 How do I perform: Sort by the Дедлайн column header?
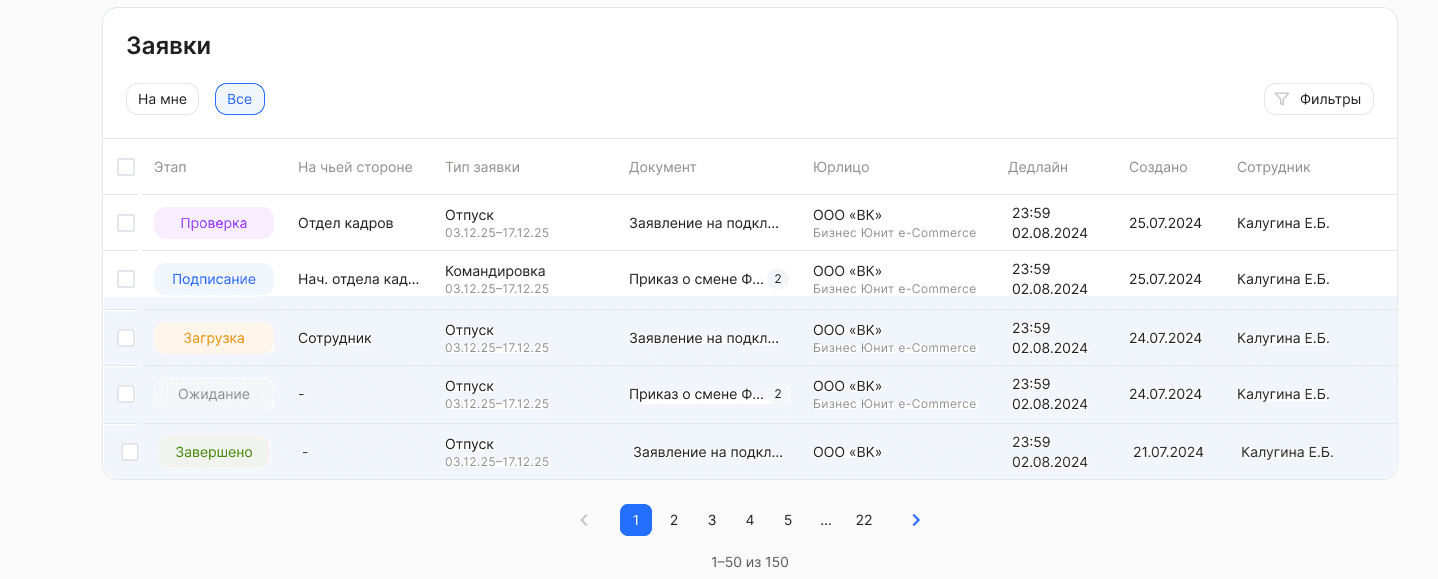[x=1038, y=167]
